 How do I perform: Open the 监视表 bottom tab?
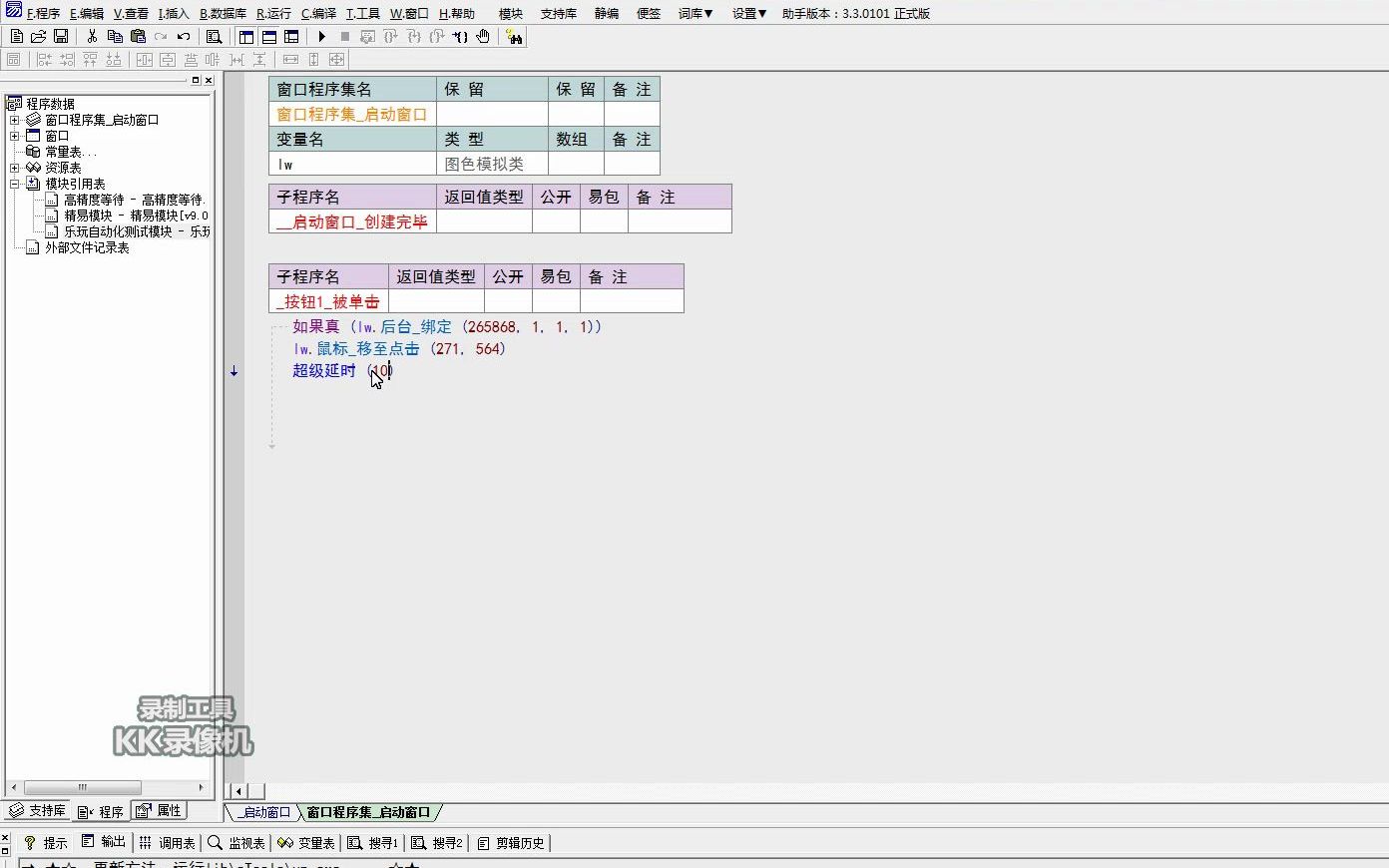[236, 843]
